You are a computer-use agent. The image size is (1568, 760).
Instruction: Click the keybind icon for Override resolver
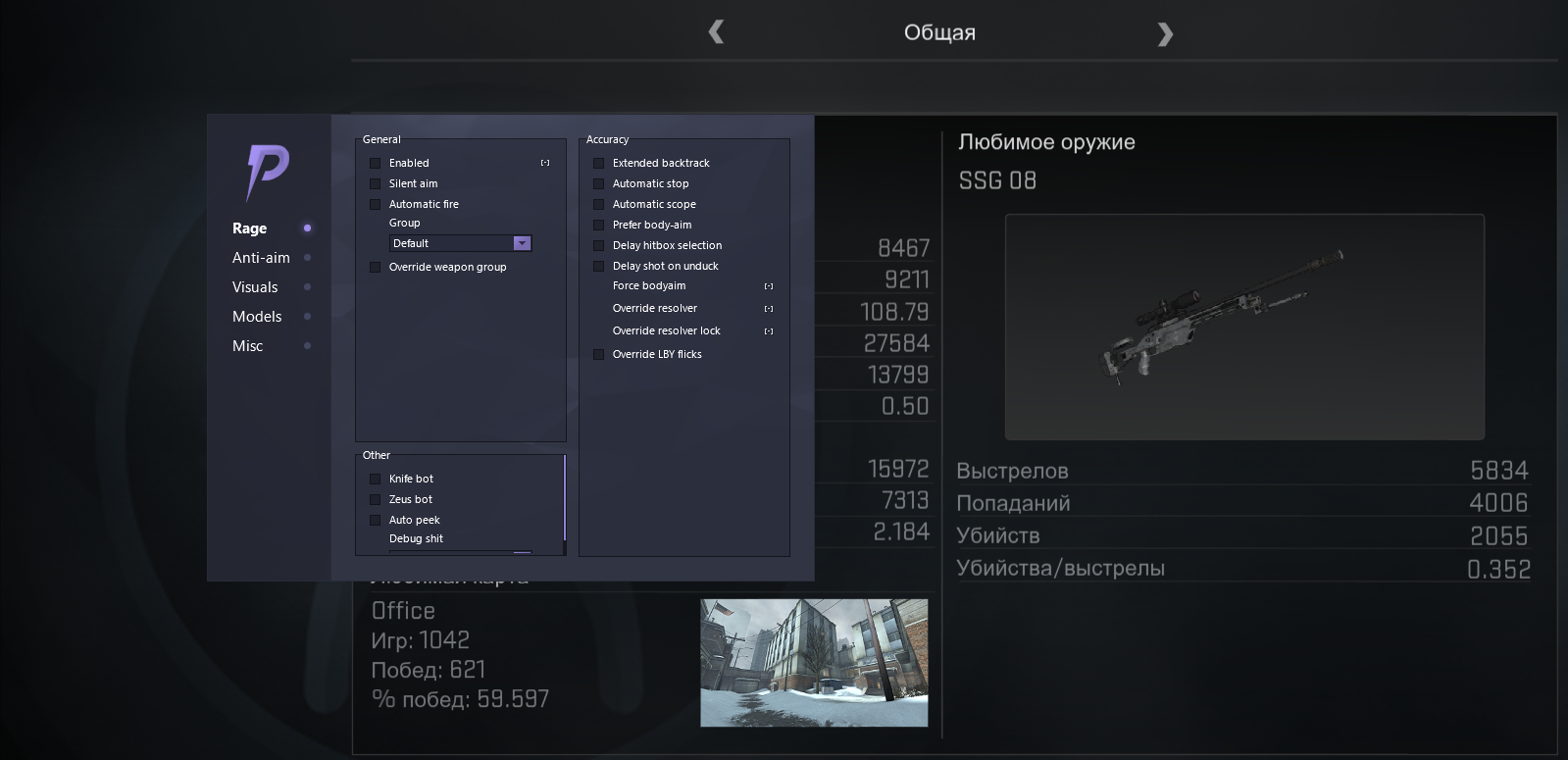coord(769,309)
